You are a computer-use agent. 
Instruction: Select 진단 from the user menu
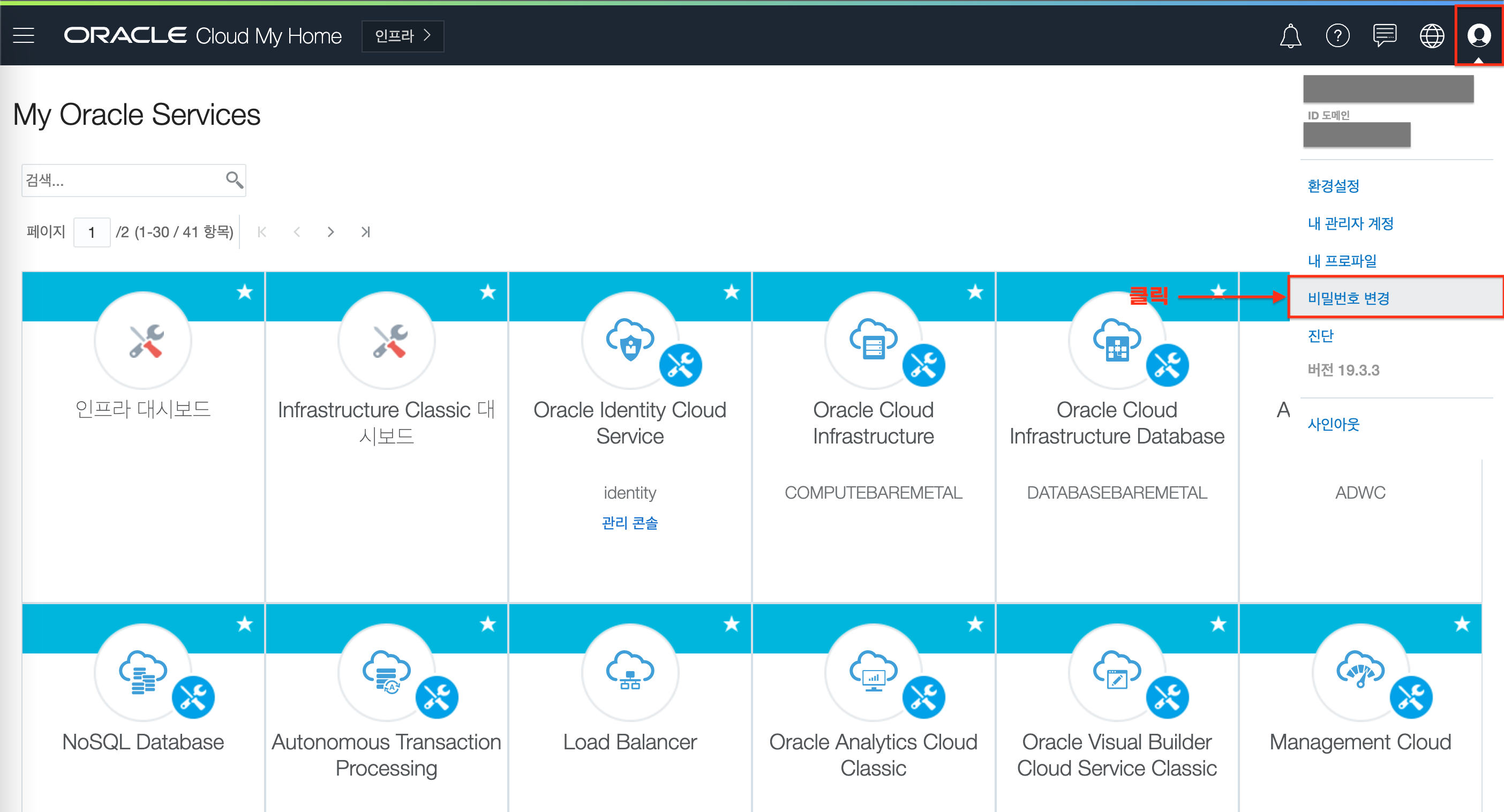1320,335
